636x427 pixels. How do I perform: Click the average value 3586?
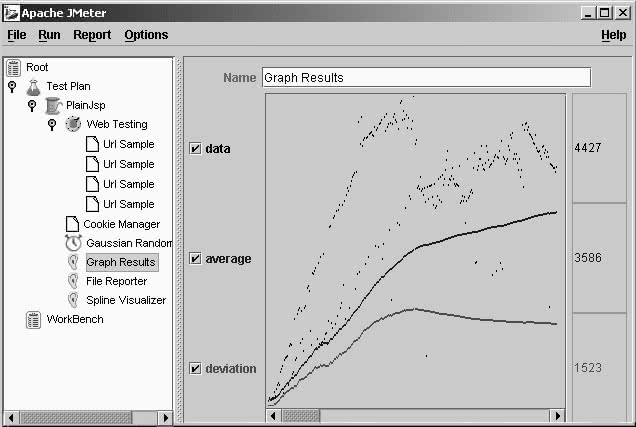(x=588, y=257)
